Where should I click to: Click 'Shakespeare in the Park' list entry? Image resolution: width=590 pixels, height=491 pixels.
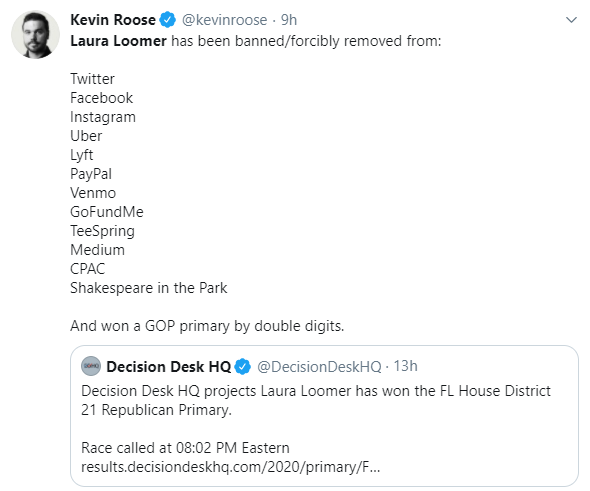coord(149,288)
